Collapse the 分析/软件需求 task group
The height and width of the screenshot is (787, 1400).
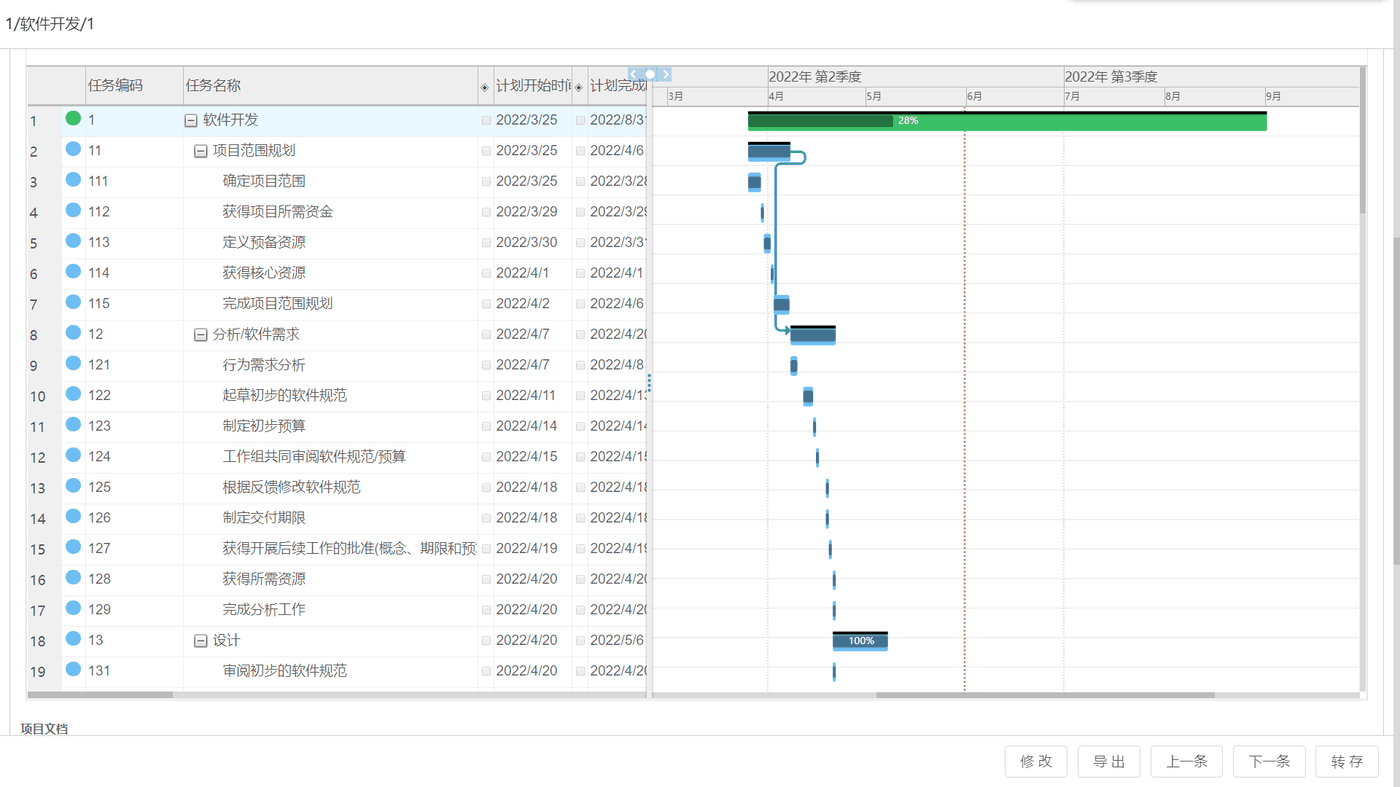200,335
